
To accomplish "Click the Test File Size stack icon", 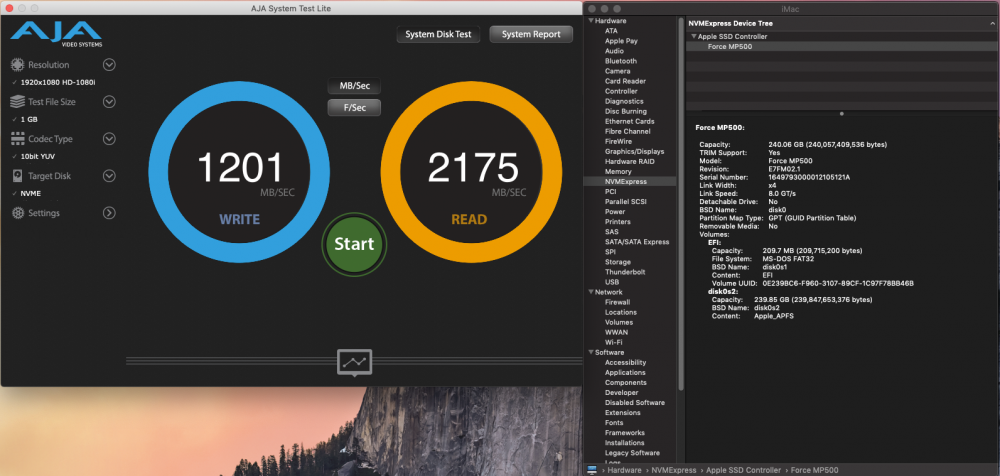I will pos(18,102).
